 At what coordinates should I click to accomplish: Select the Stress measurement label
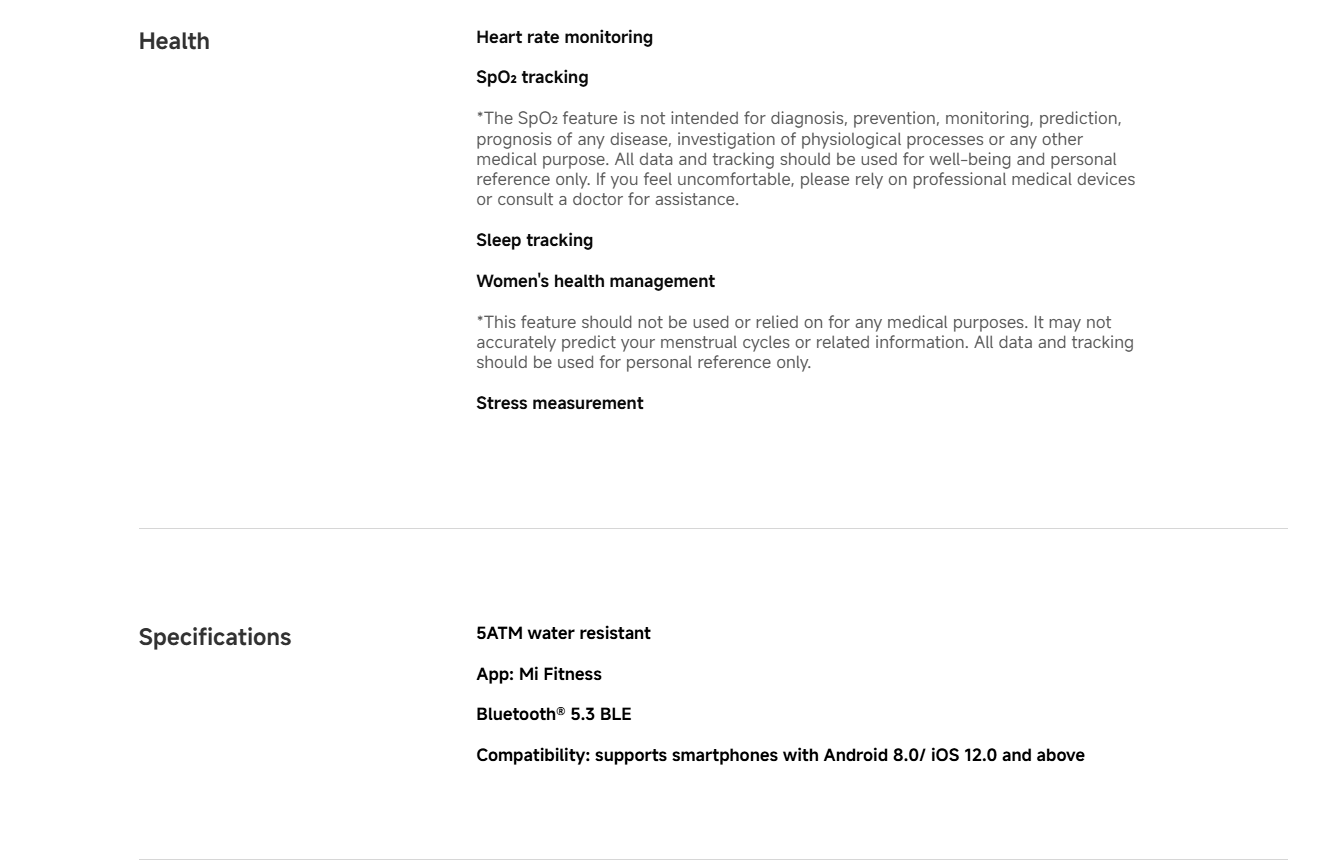pos(559,403)
